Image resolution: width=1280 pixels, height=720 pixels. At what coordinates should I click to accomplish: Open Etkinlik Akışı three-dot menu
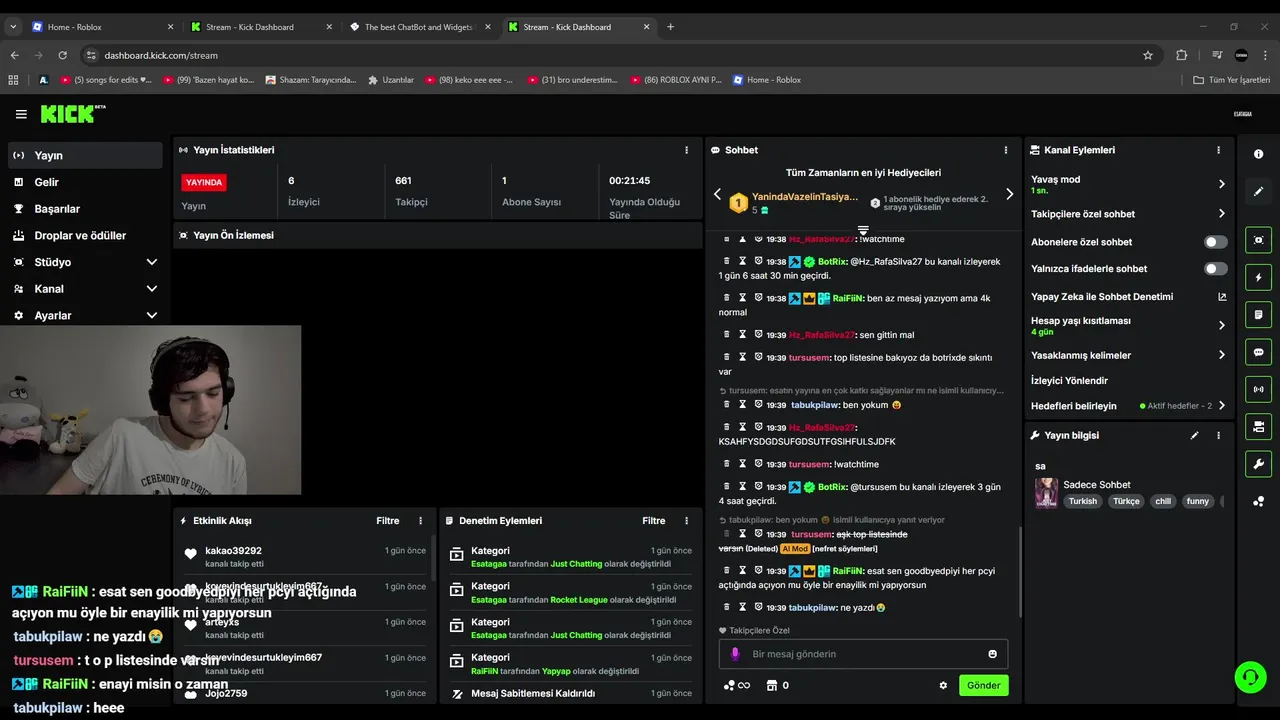[x=420, y=521]
